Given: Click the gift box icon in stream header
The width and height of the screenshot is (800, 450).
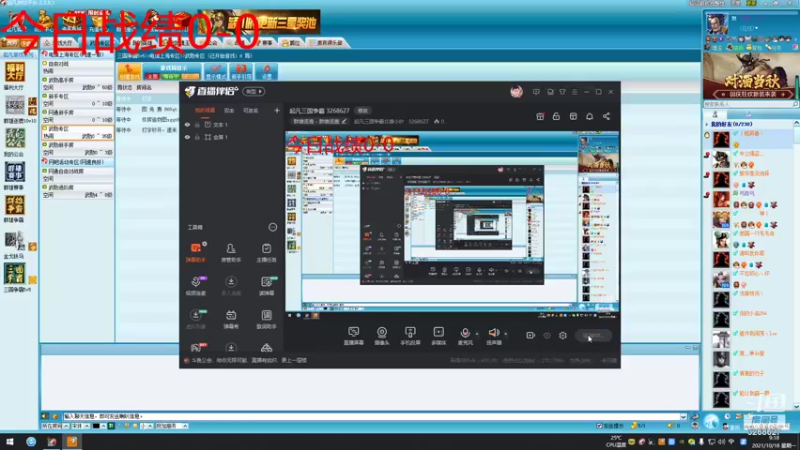Looking at the screenshot, I should click(540, 116).
